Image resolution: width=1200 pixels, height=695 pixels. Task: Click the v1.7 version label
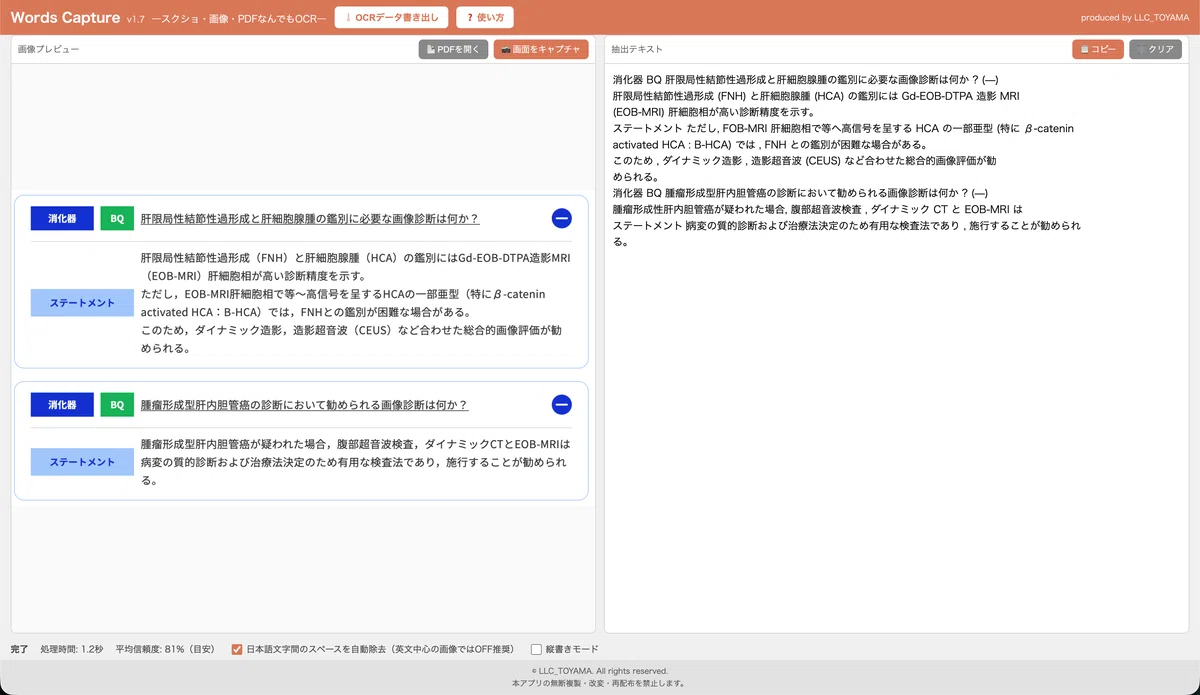coord(136,19)
